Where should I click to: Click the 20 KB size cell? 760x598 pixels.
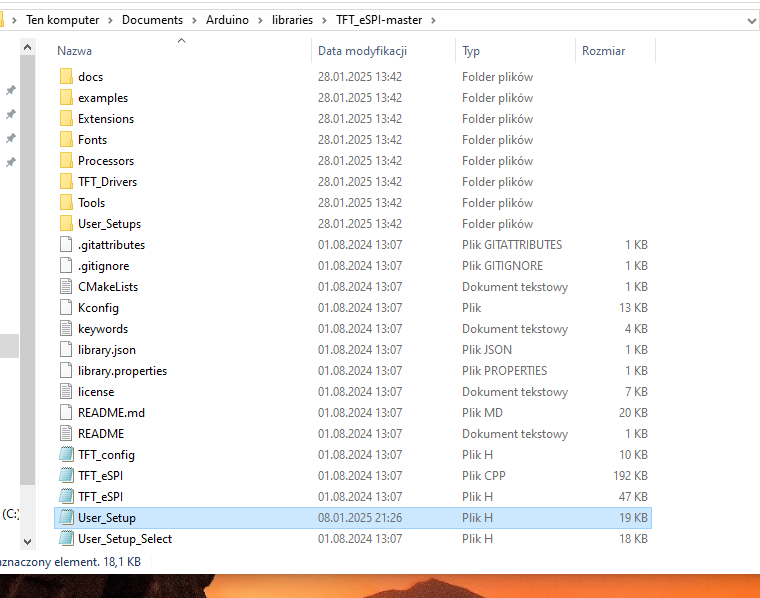633,412
